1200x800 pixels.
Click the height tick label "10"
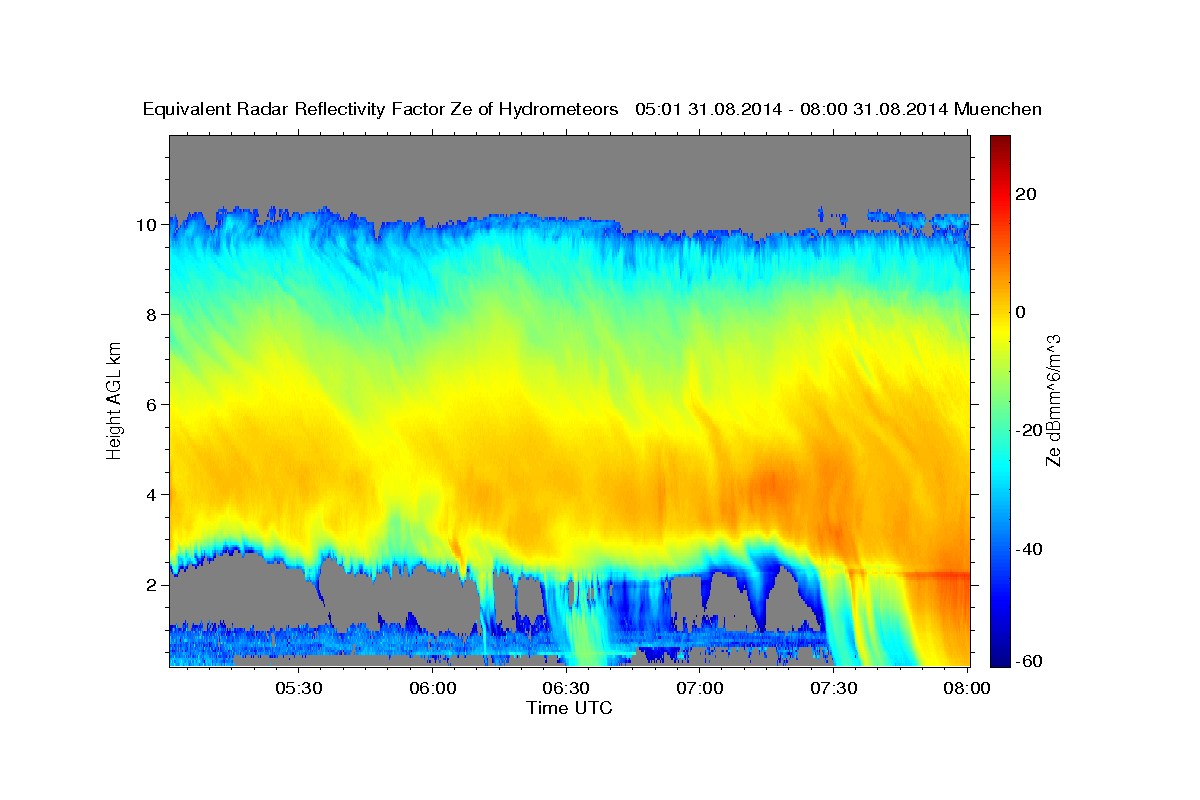pyautogui.click(x=149, y=224)
